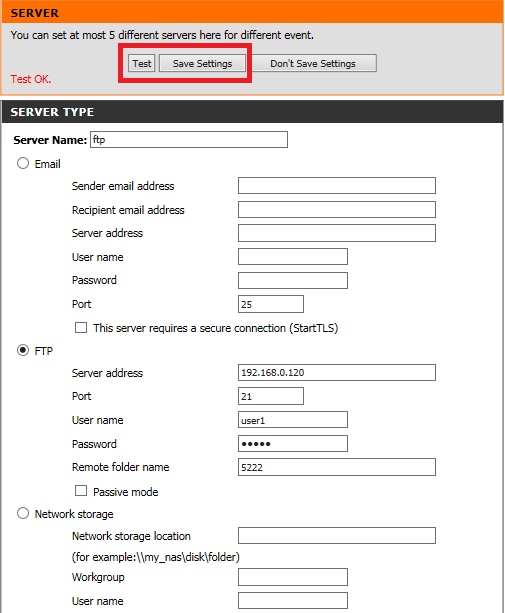Click the Workgroup input field

point(292,577)
